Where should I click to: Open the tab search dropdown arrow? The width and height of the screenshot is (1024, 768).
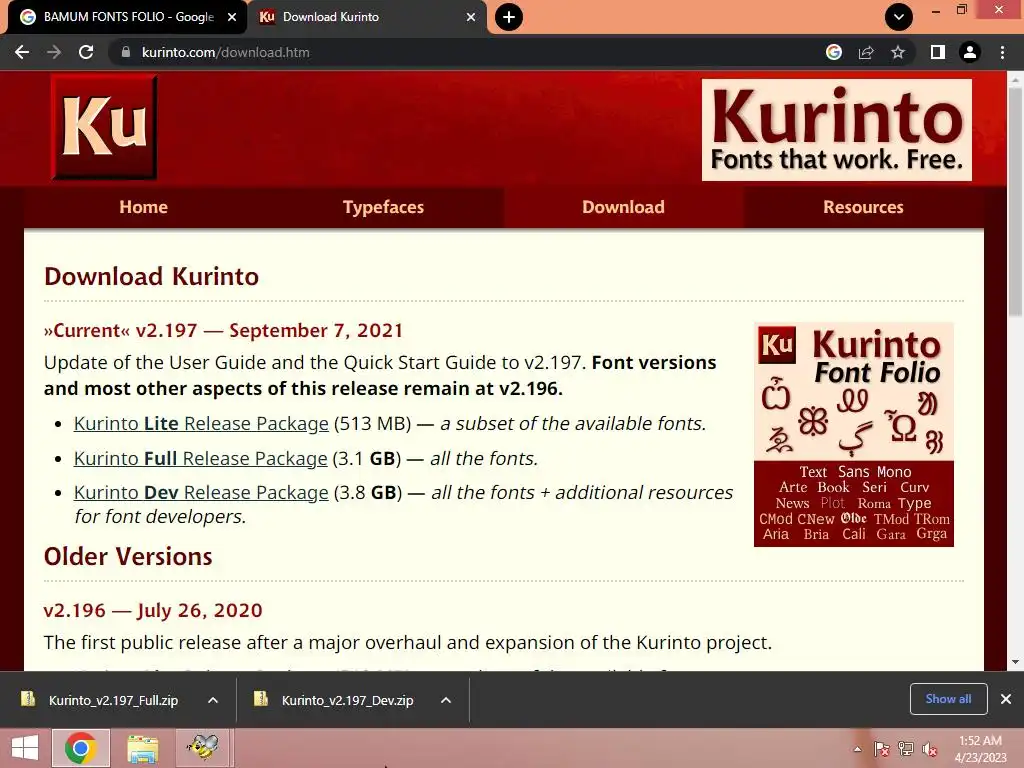899,17
